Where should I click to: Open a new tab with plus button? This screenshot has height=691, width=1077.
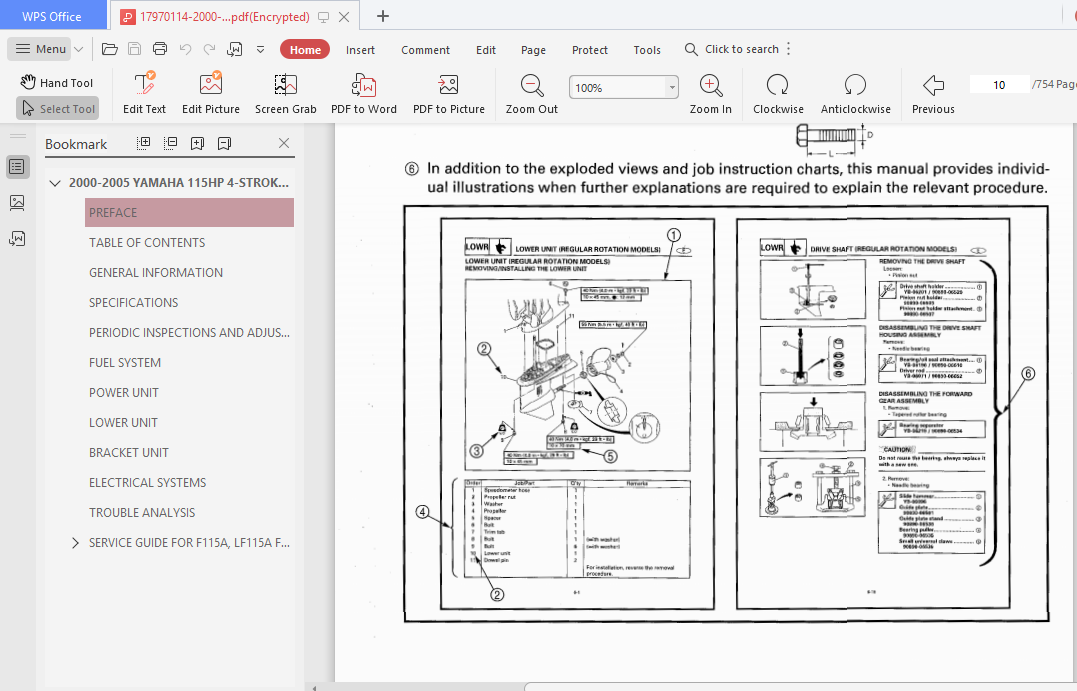coord(383,16)
